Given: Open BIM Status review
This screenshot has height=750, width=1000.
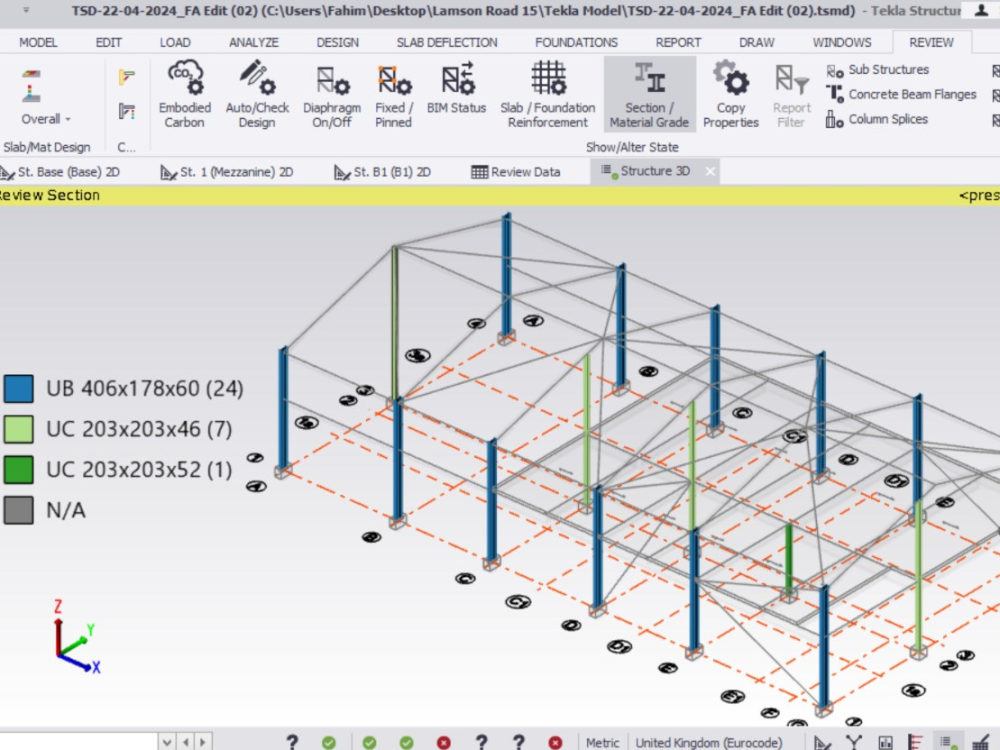Looking at the screenshot, I should click(456, 88).
